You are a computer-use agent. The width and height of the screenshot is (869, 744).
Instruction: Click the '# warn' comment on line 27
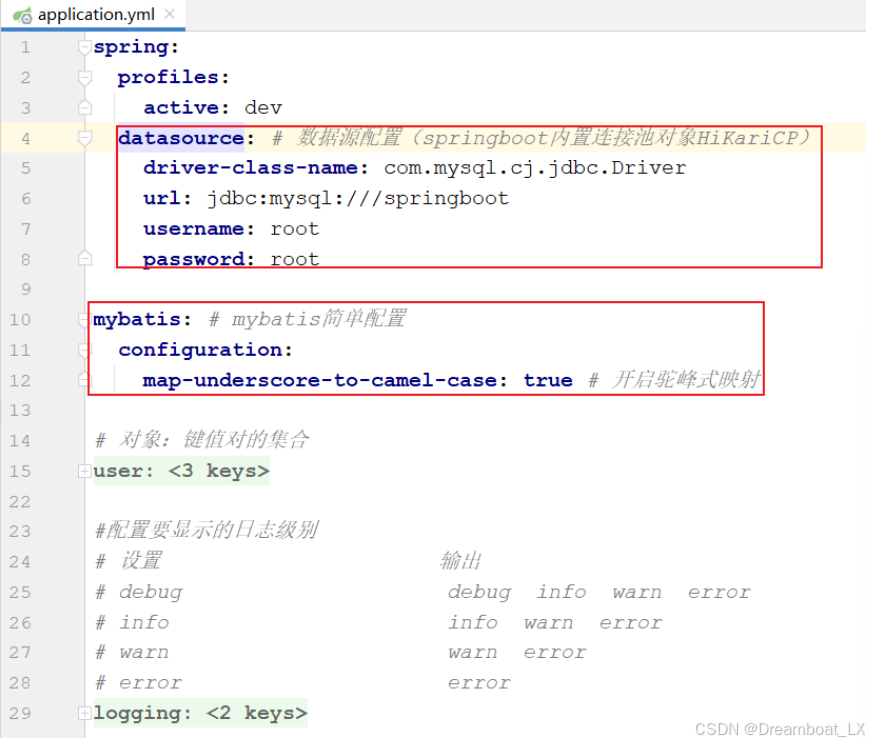point(132,653)
